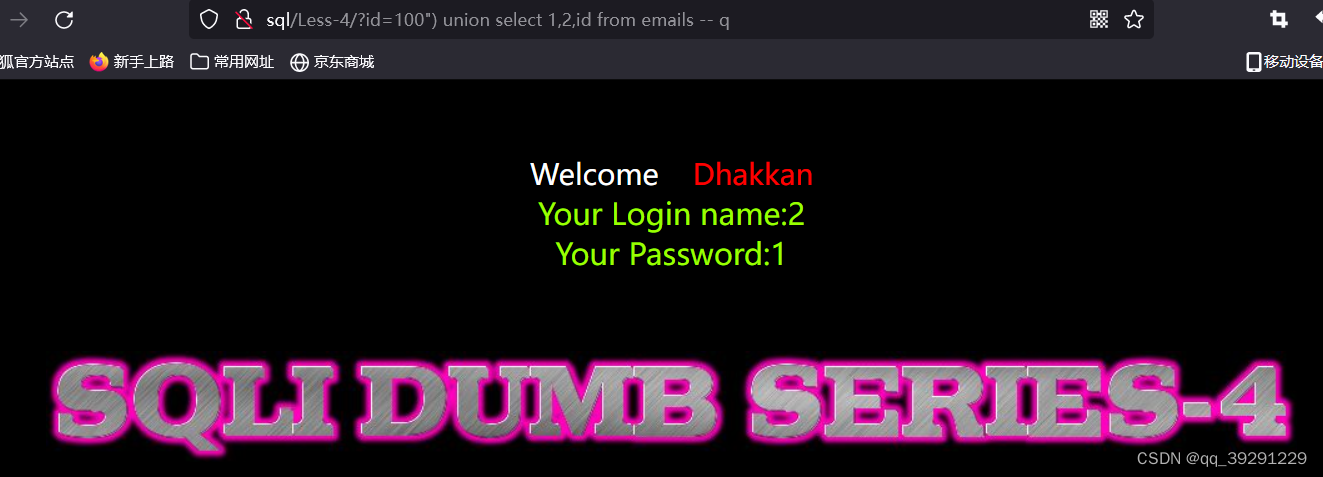Viewport: 1323px width, 477px height.
Task: Select the 'Your Login name:2' line
Action: coord(671,214)
